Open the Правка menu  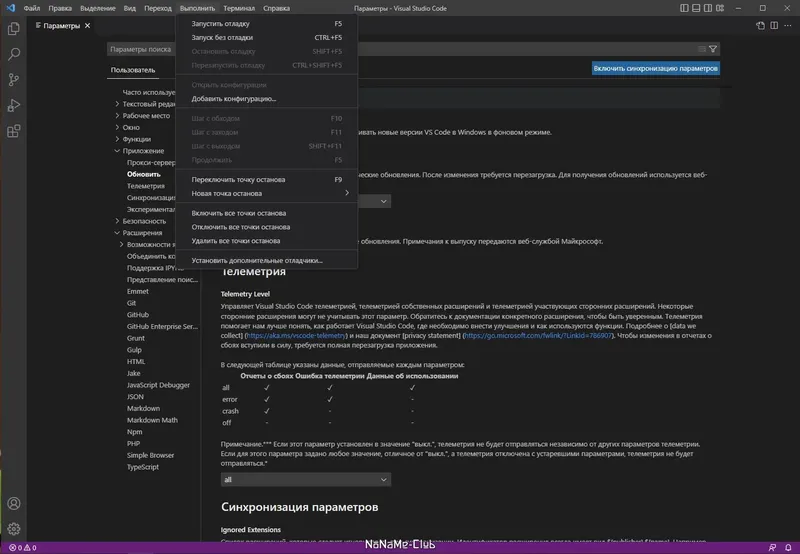point(60,8)
